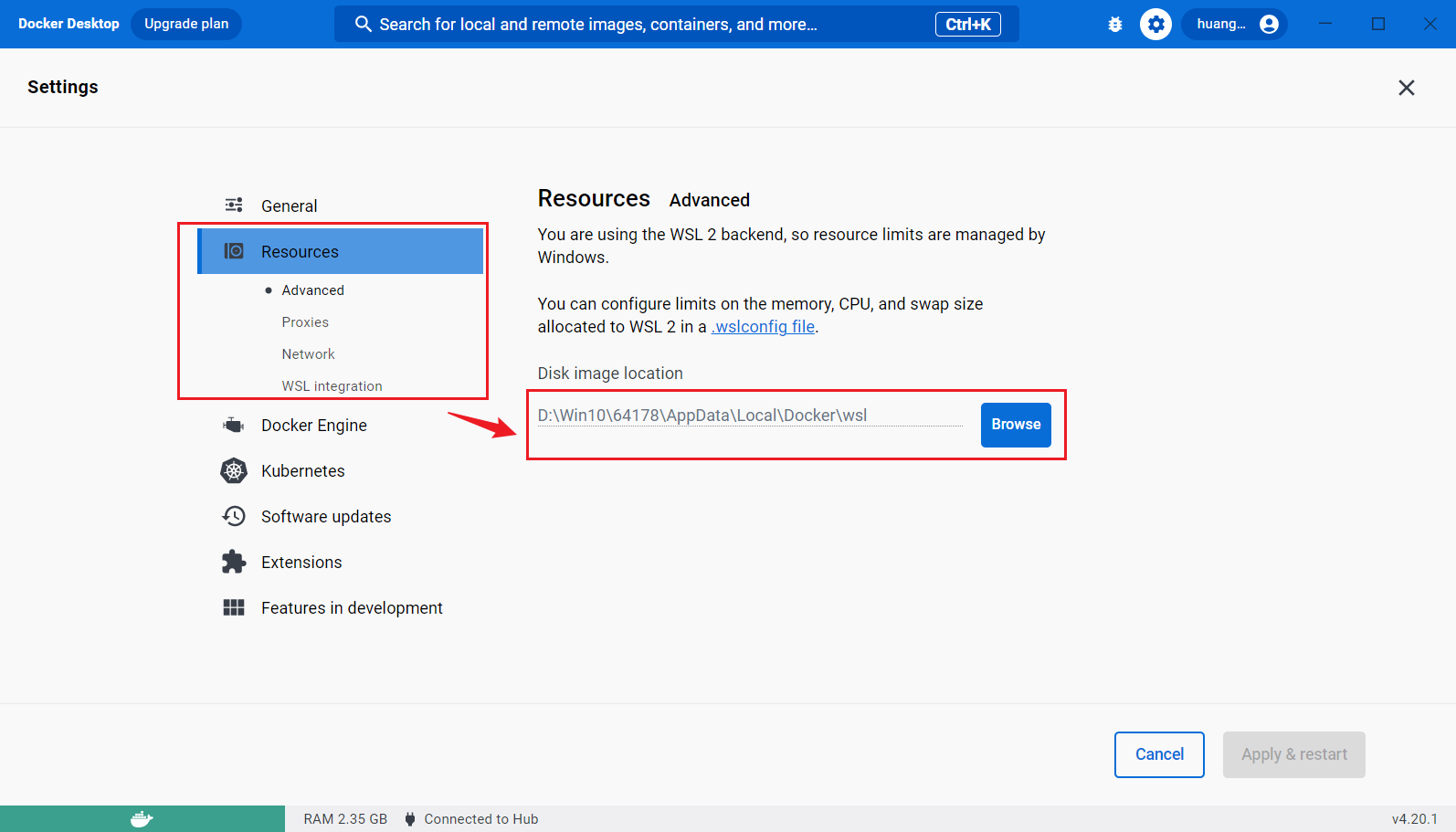Click the Resources disk icon

coord(234,251)
